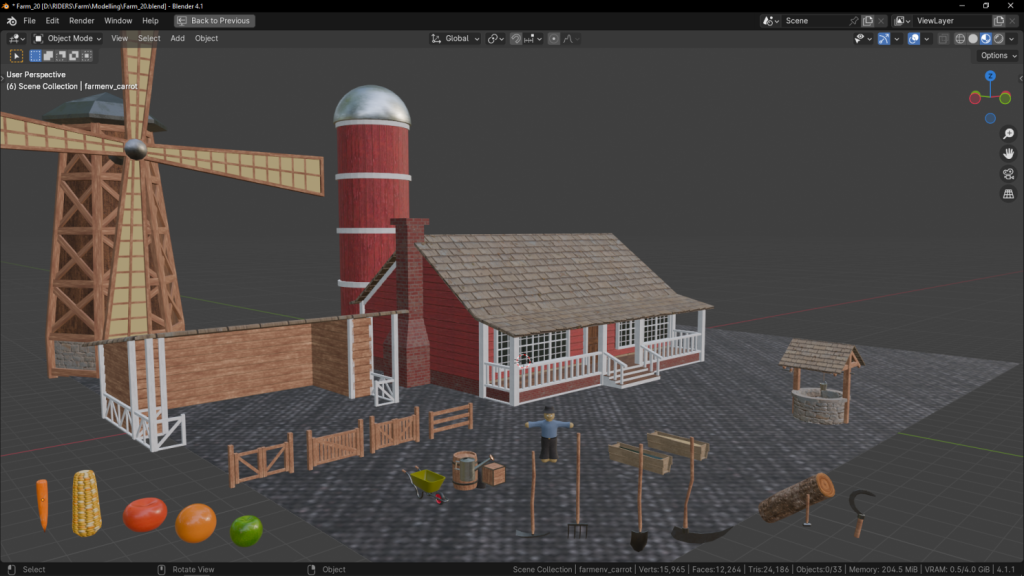Click the blue Z axis gizmo ball

pos(990,76)
